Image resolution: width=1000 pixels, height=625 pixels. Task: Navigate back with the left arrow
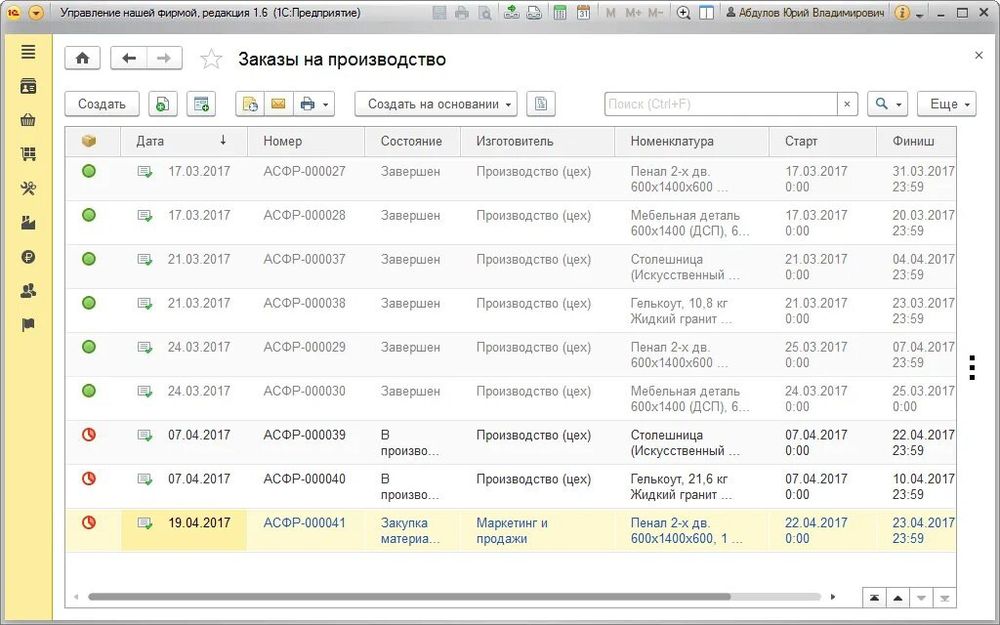click(x=129, y=58)
